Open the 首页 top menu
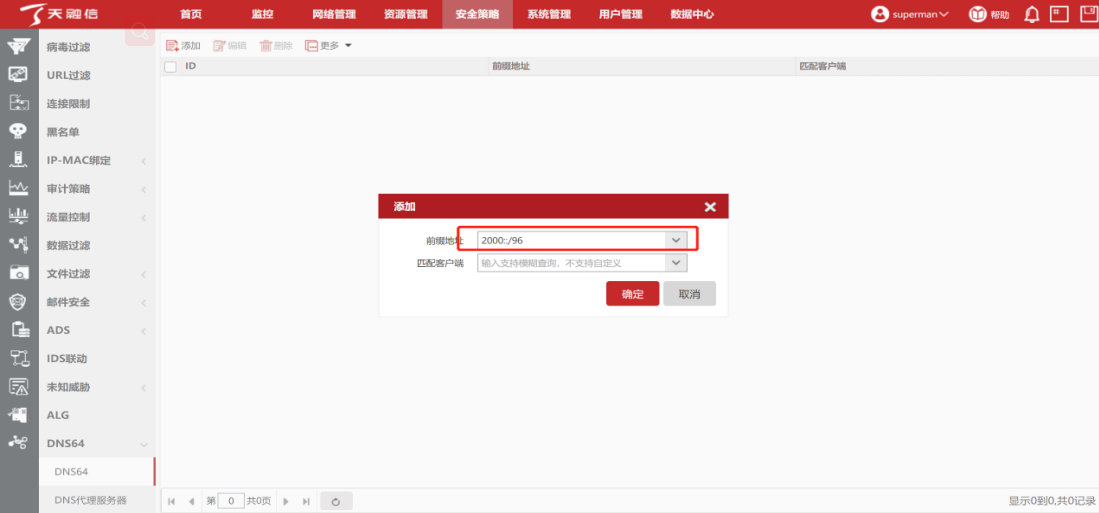This screenshot has height=513, width=1099. [x=191, y=14]
